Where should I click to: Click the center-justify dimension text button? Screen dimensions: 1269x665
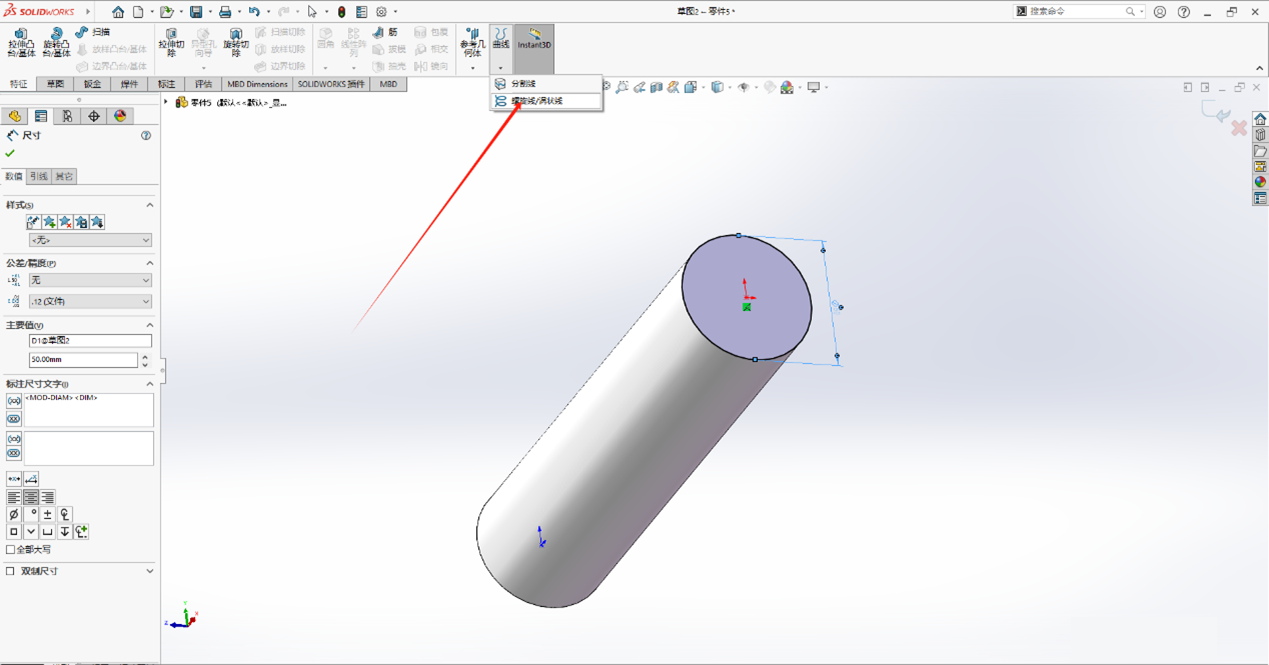31,497
